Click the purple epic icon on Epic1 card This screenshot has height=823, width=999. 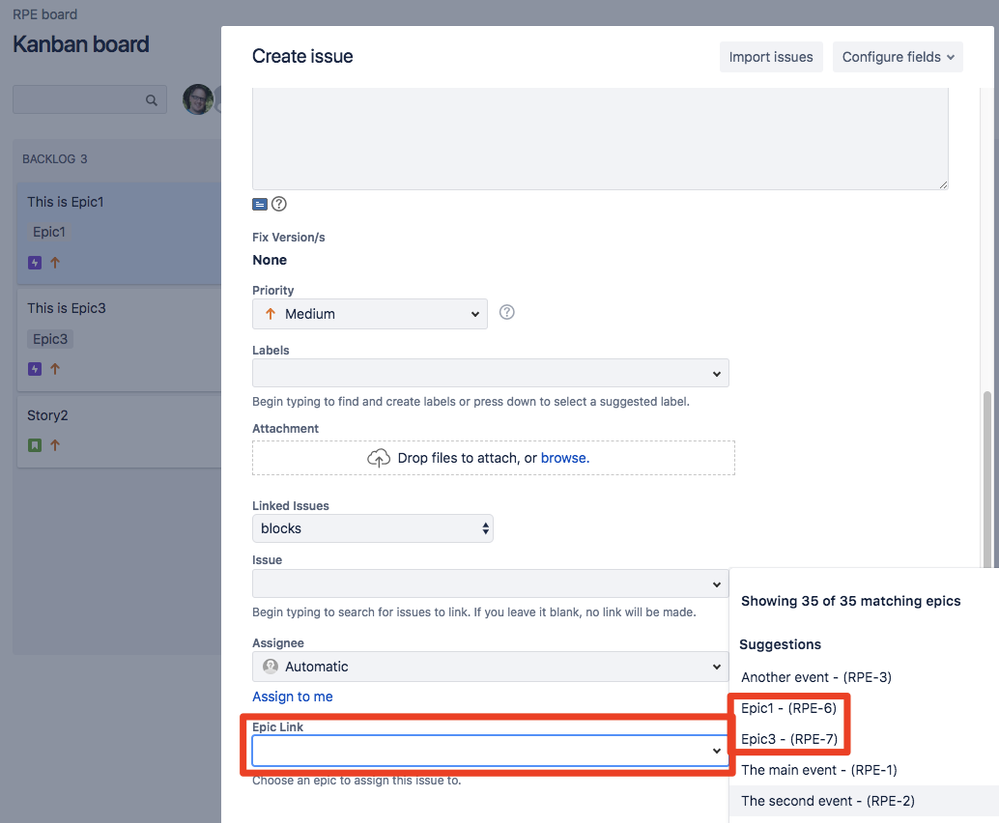[x=35, y=262]
